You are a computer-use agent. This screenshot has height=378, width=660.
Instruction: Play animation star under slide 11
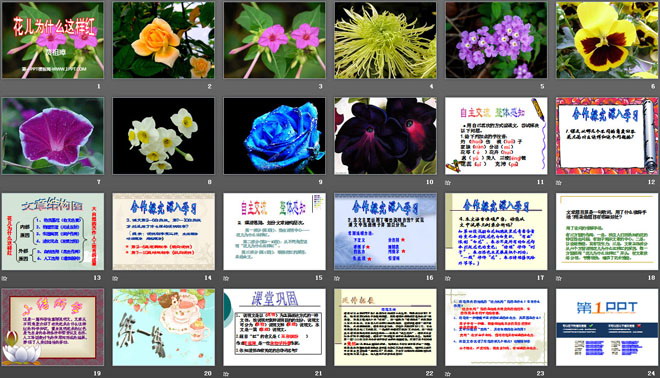tap(448, 183)
